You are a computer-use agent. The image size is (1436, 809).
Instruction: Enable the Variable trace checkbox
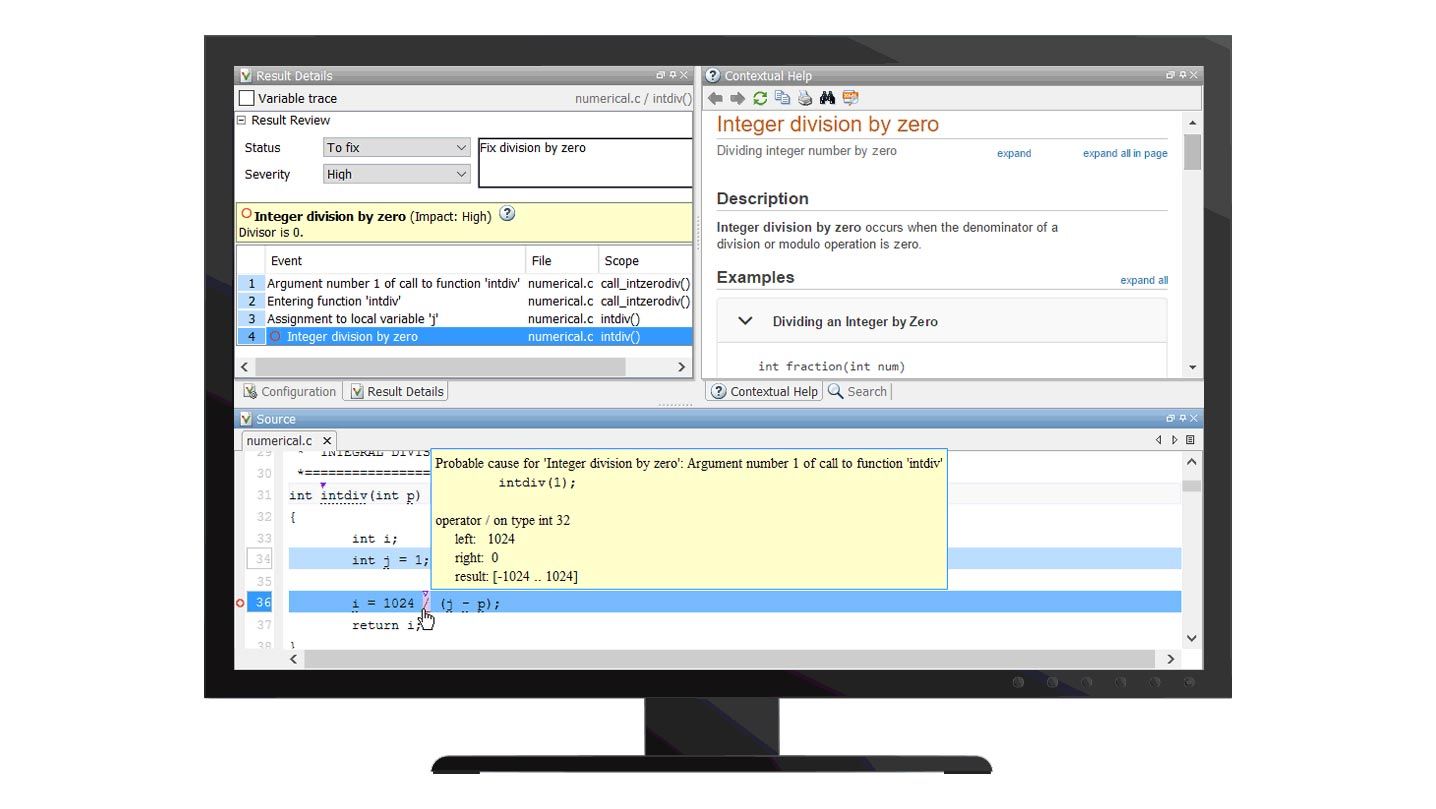click(x=245, y=98)
